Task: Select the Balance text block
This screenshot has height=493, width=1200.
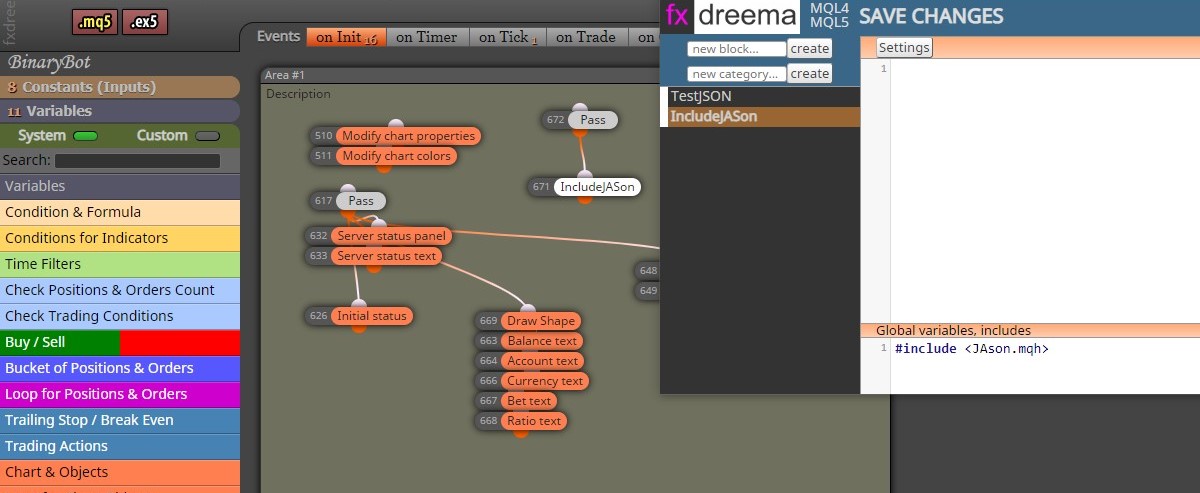Action: coord(542,341)
